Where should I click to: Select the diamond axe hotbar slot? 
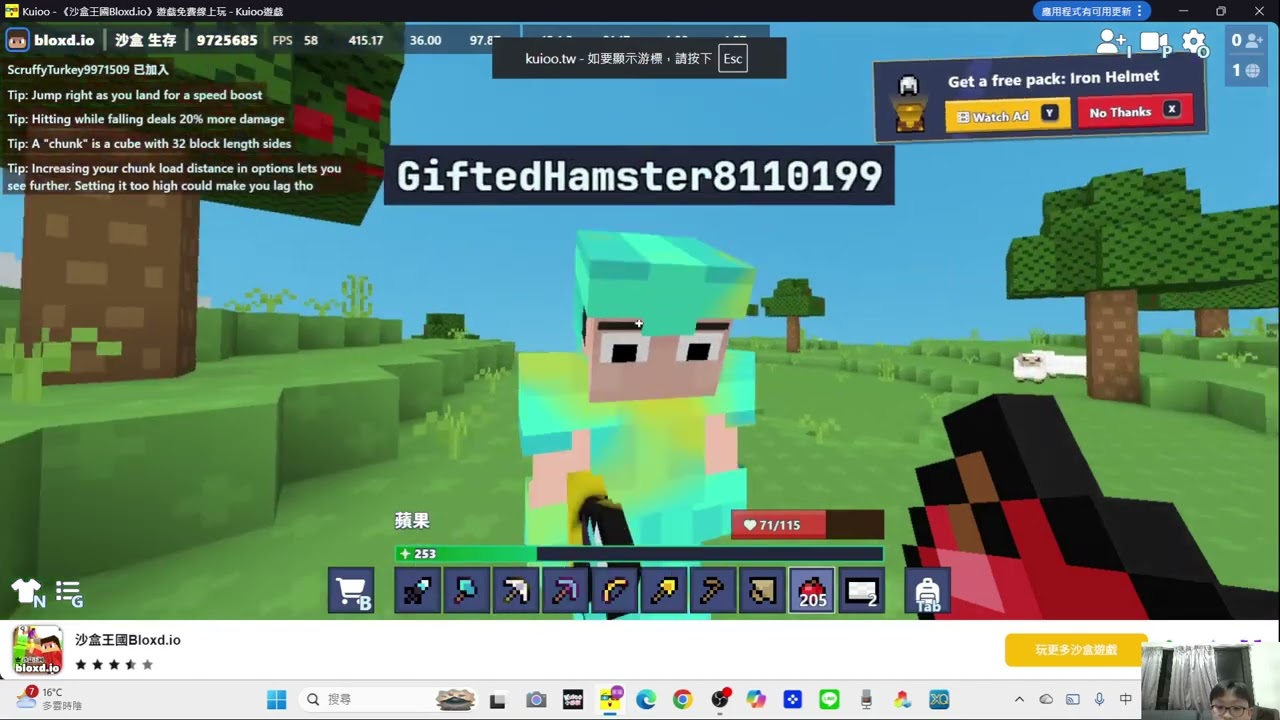pyautogui.click(x=466, y=591)
